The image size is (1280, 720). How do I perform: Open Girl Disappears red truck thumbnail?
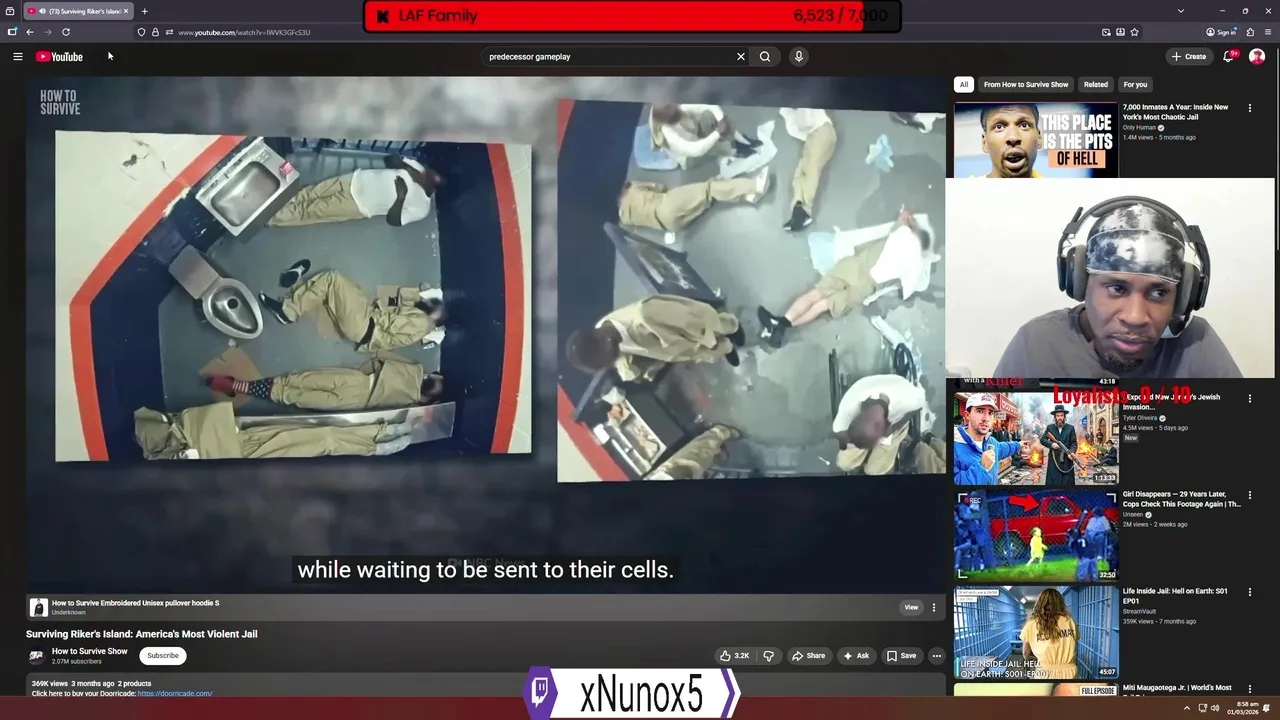(1036, 535)
